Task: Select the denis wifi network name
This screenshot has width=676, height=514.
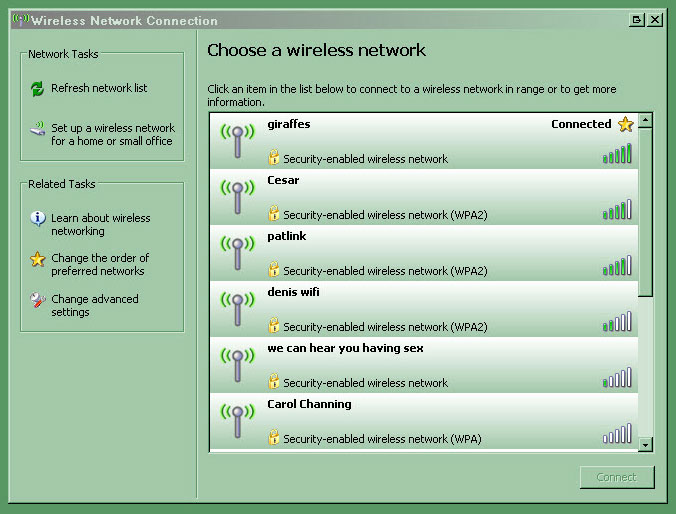Action: 293,292
